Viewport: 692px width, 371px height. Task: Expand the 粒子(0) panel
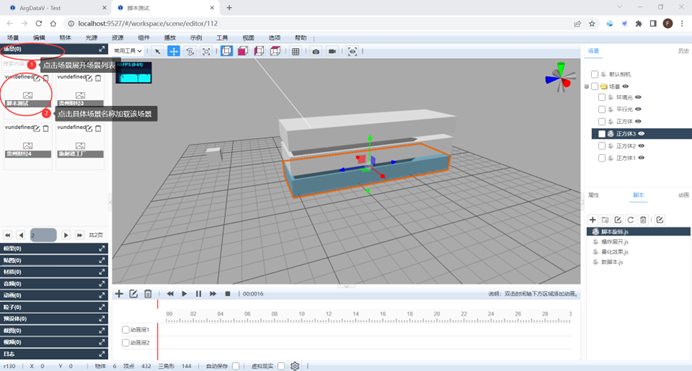(x=102, y=307)
